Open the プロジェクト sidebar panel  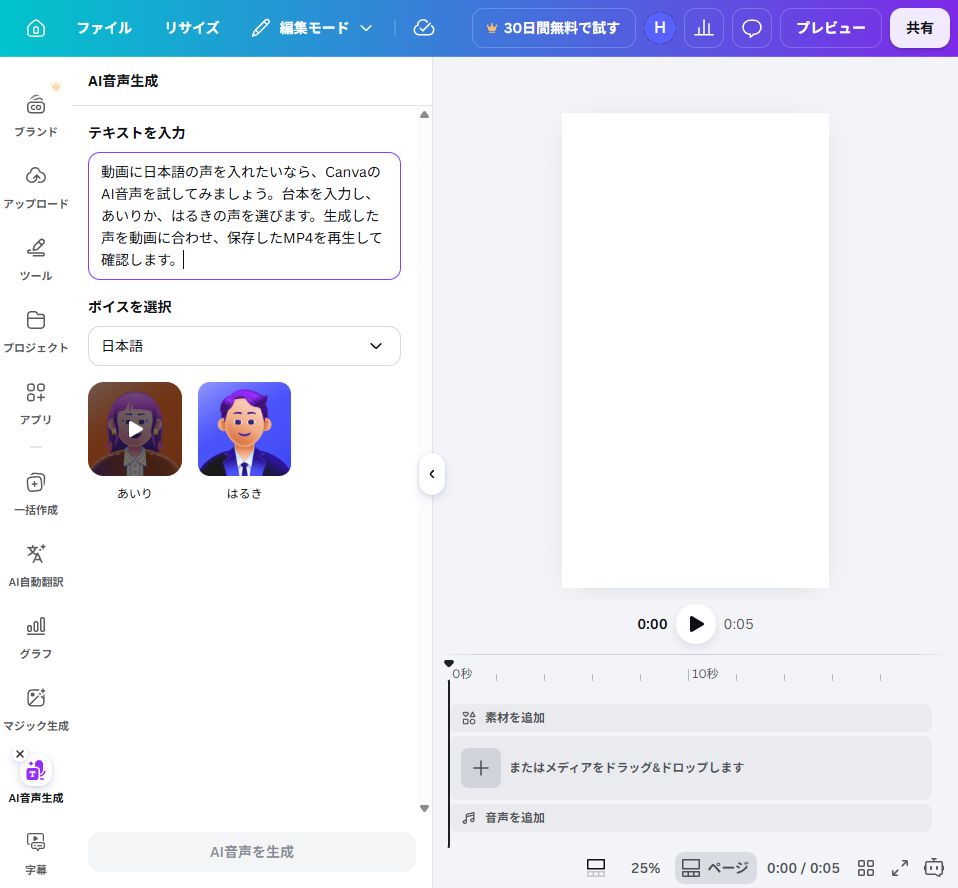pos(36,331)
